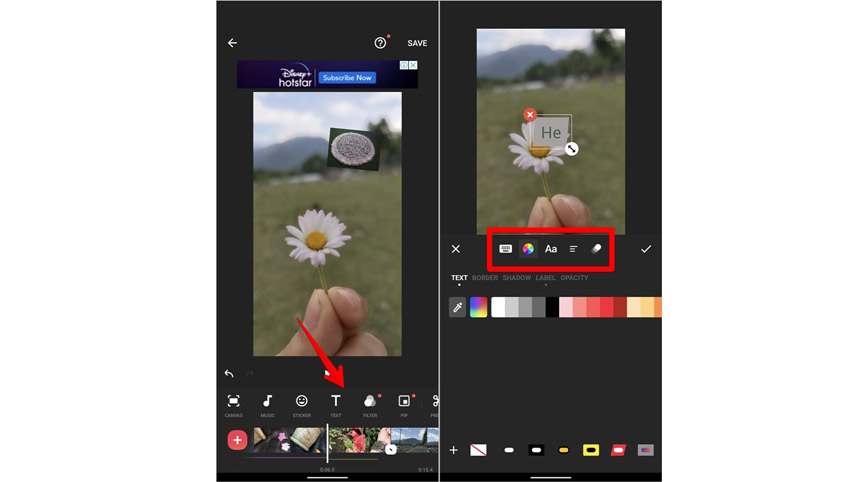Switch to the LABEL tab
Viewport: 856px width, 482px height.
(x=545, y=278)
